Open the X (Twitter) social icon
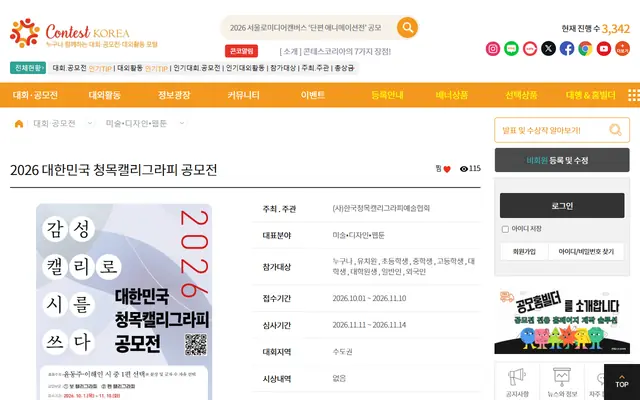This screenshot has width=640, height=400. click(548, 49)
